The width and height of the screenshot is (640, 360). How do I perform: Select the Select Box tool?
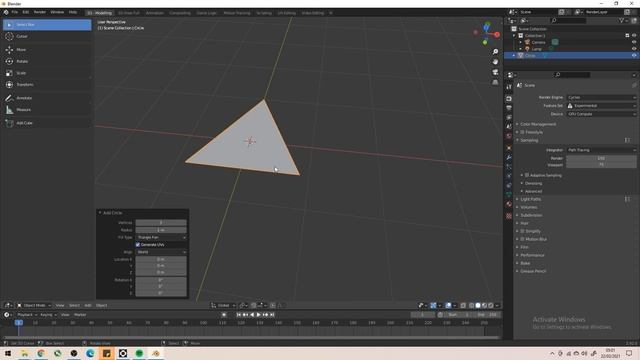point(47,25)
